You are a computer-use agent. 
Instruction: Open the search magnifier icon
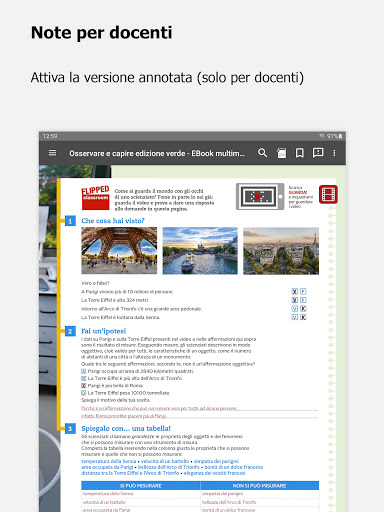pos(263,153)
